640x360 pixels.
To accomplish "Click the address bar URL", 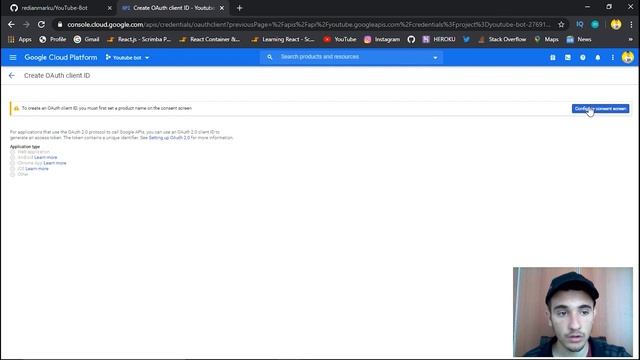I will point(309,24).
